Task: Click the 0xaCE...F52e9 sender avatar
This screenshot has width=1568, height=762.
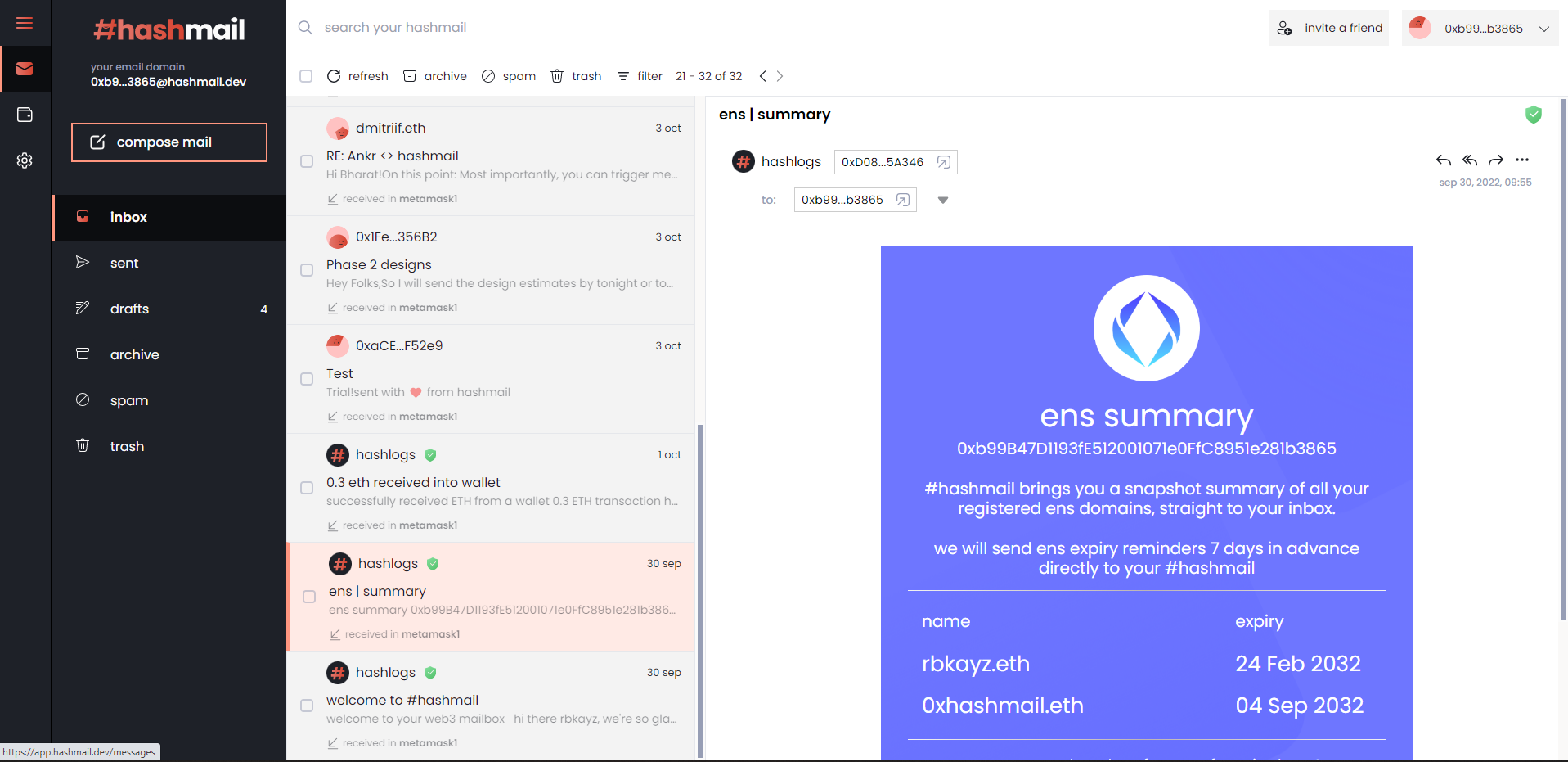Action: [338, 346]
